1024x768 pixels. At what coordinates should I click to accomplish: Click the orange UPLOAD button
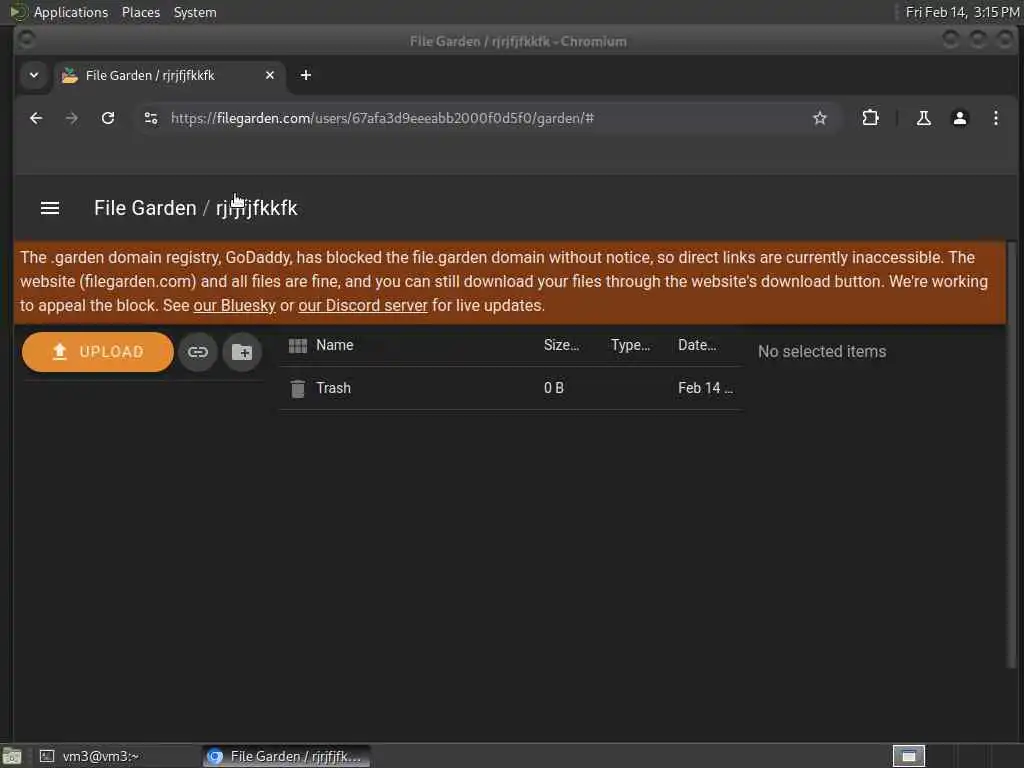(x=97, y=352)
